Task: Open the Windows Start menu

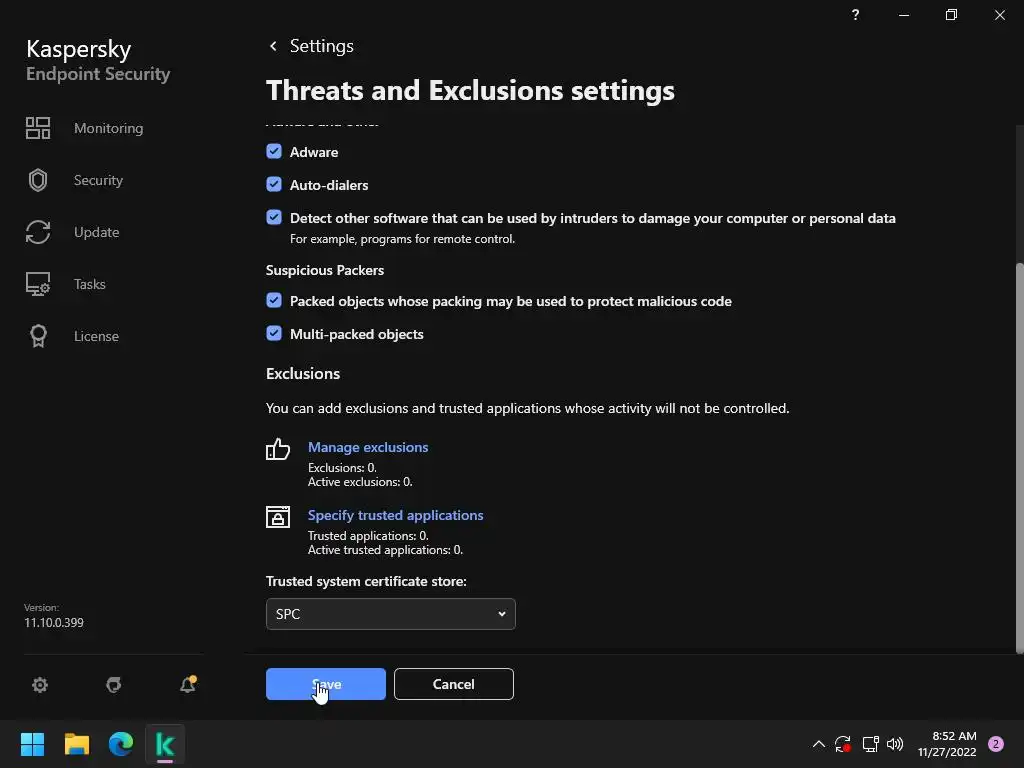Action: 32,744
